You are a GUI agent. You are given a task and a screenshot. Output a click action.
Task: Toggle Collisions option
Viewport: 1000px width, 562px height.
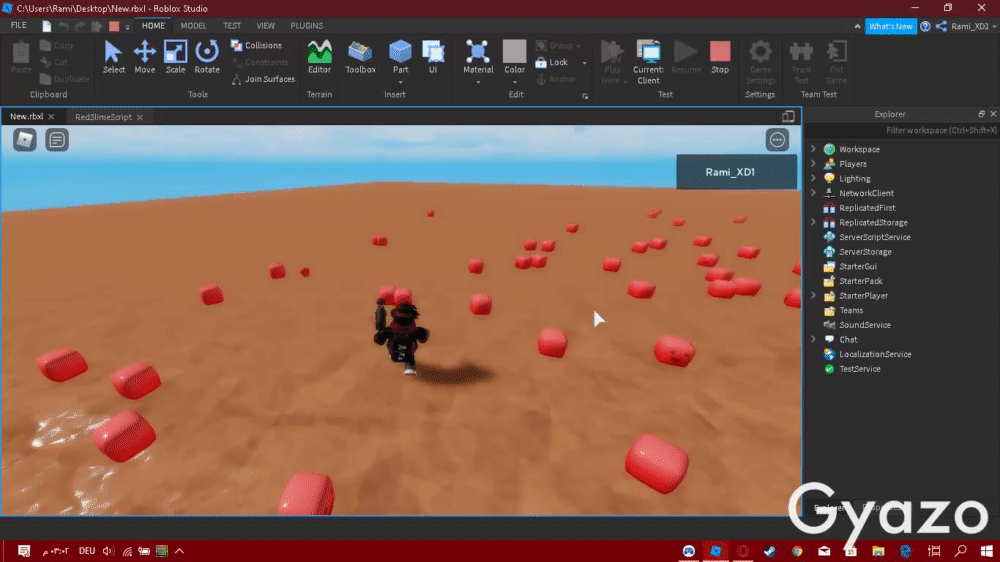(x=256, y=45)
